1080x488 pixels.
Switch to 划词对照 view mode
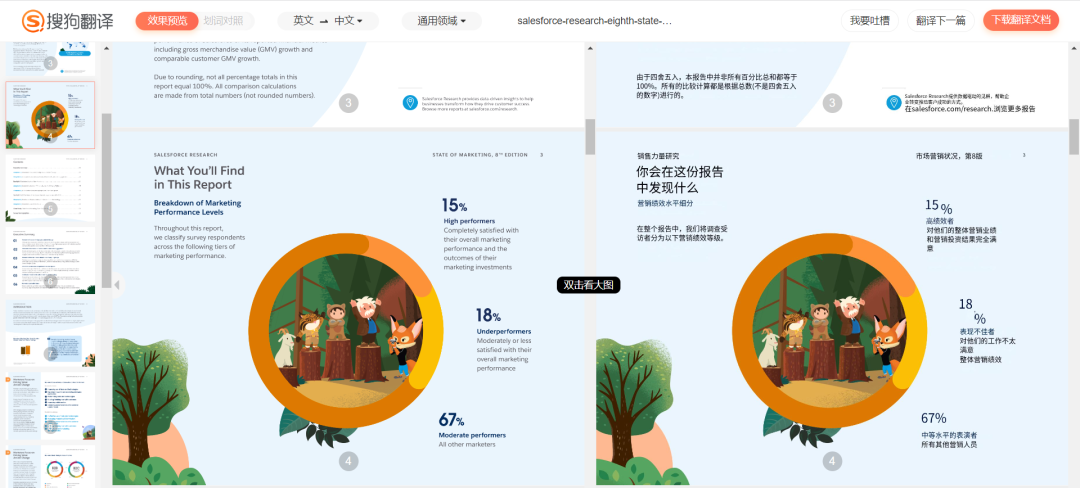[x=223, y=21]
